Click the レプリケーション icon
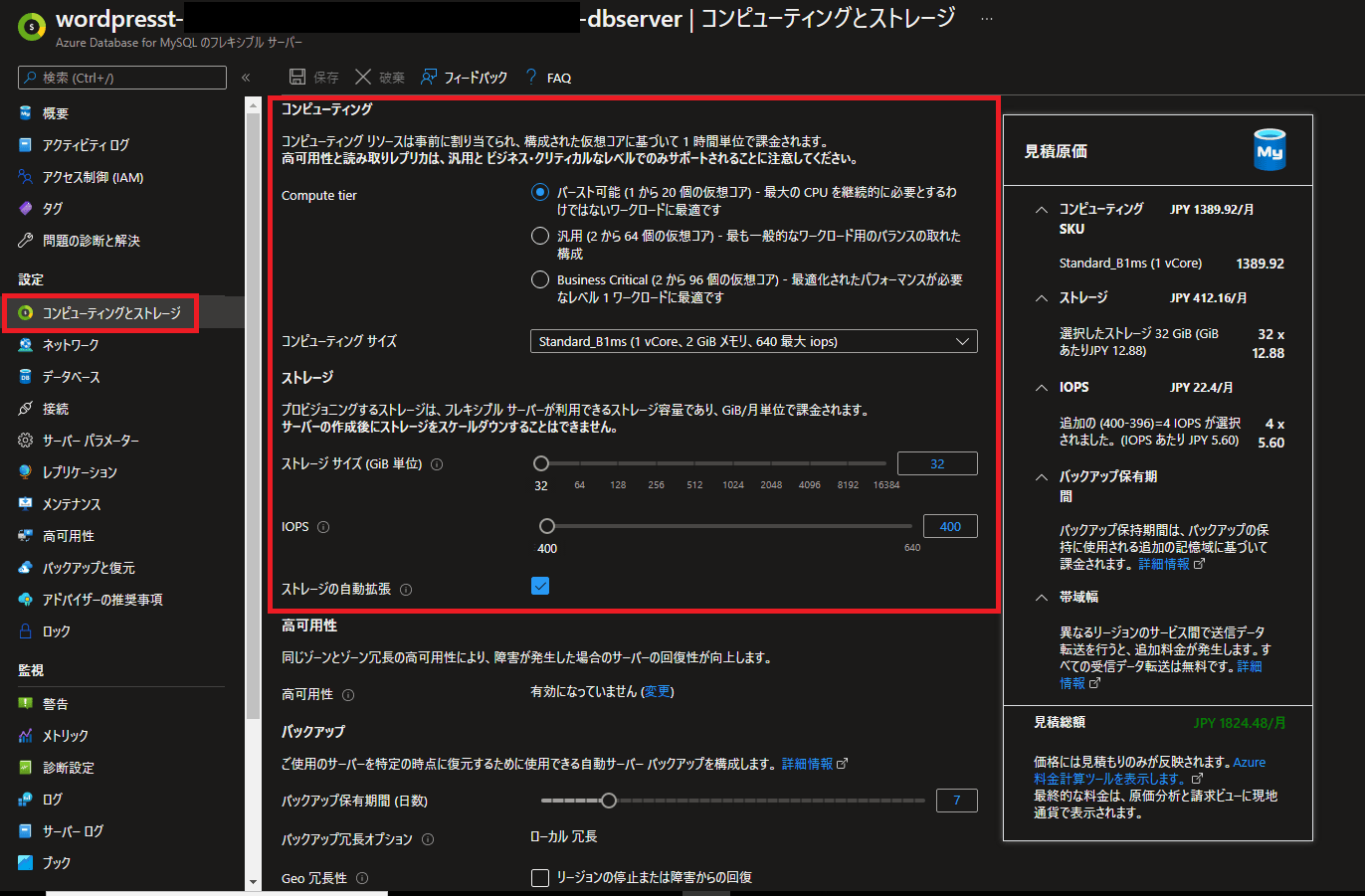1365x896 pixels. [26, 472]
